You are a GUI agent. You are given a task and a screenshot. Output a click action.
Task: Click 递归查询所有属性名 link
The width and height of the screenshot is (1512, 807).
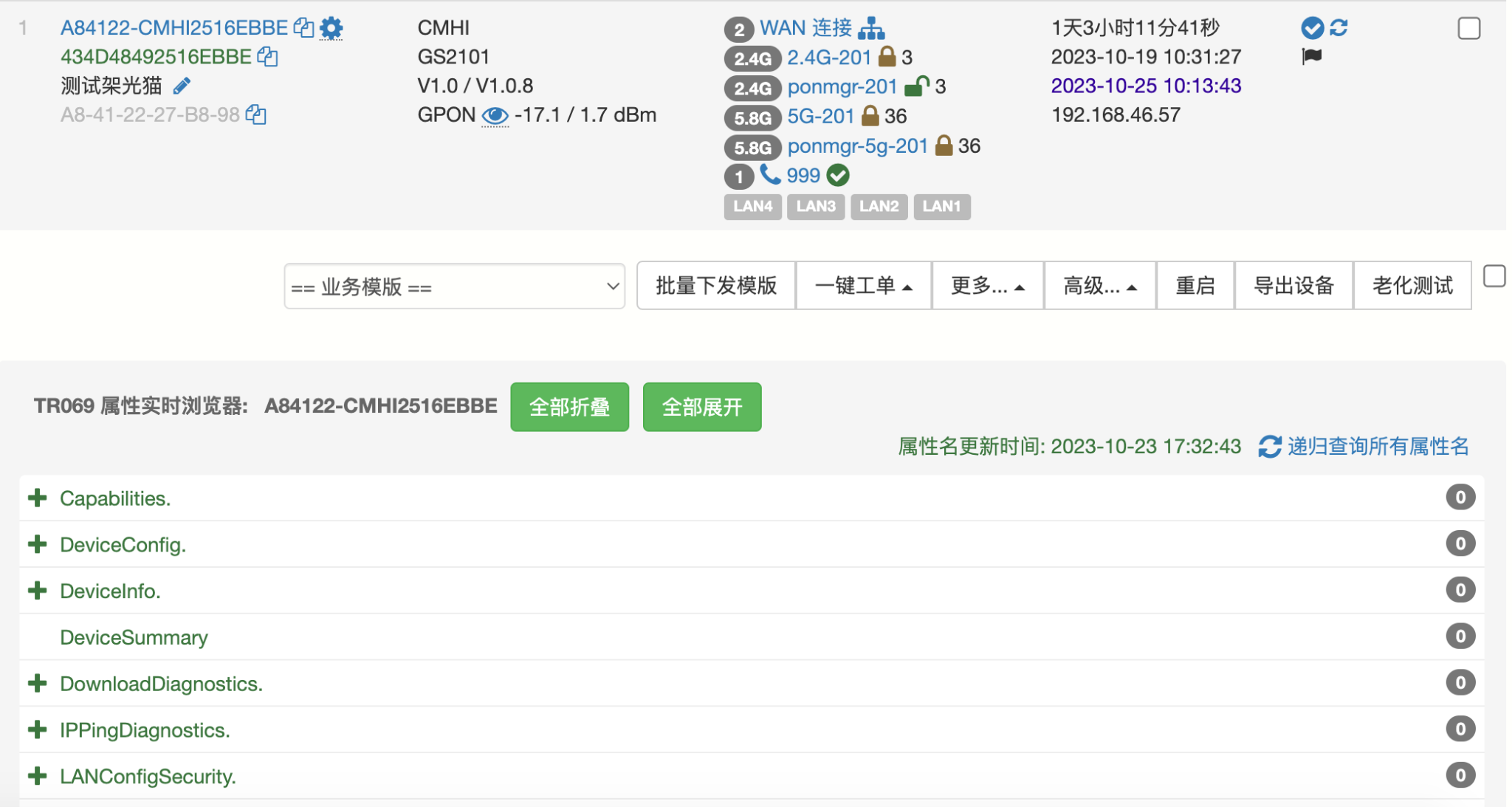point(1378,446)
